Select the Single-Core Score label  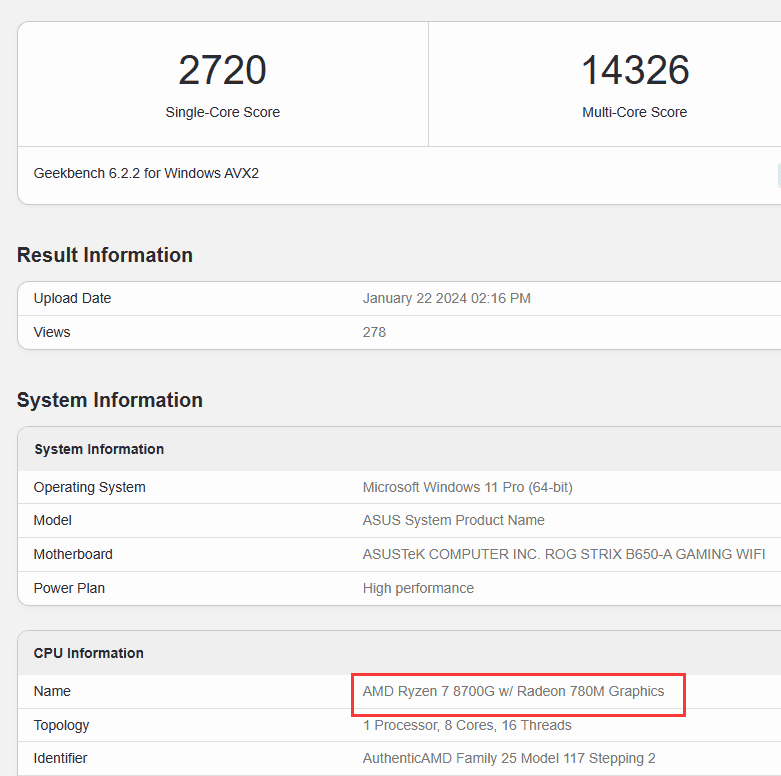(223, 112)
